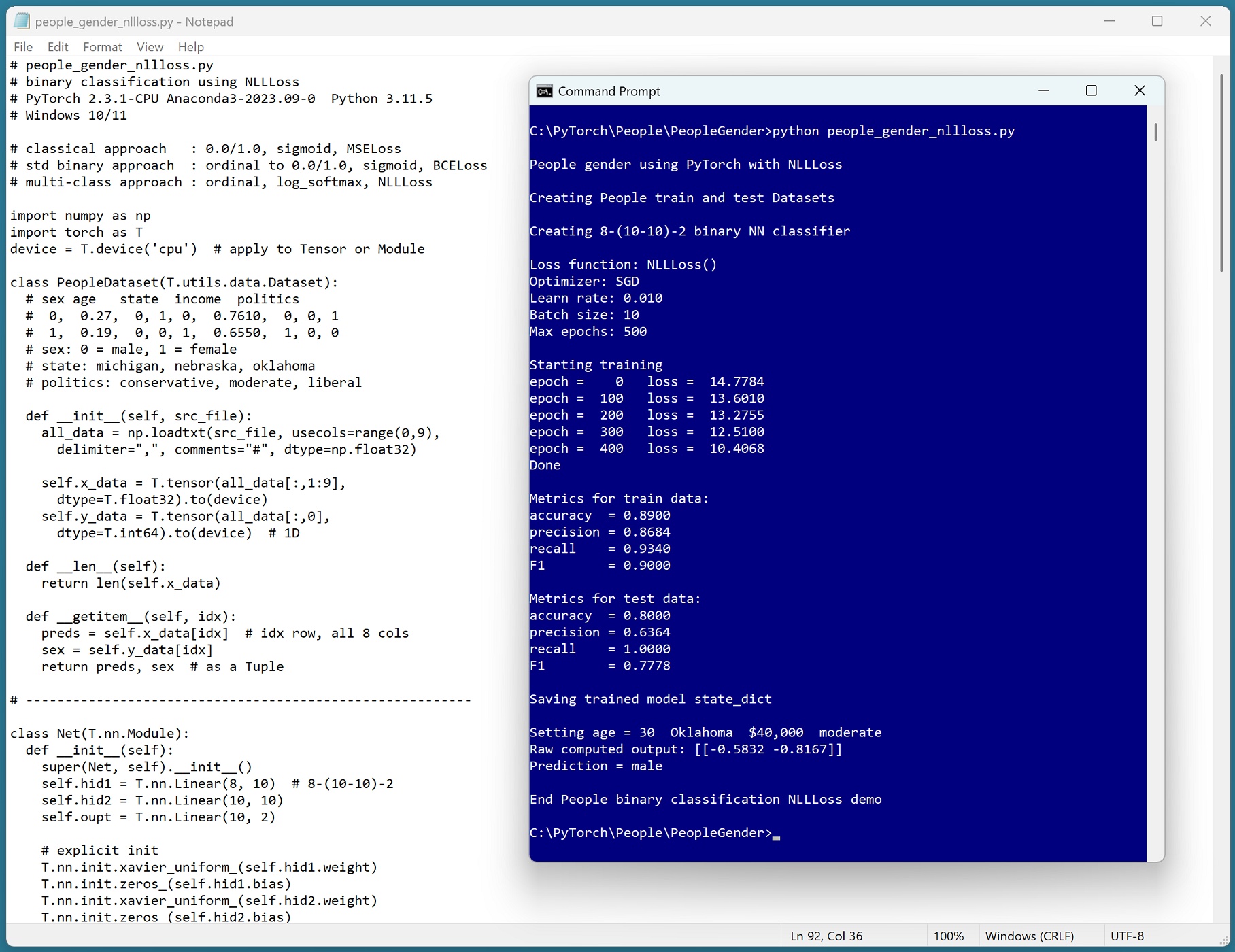1235x952 pixels.
Task: Place cursor on the 'import numpy as np' line
Action: 80,216
